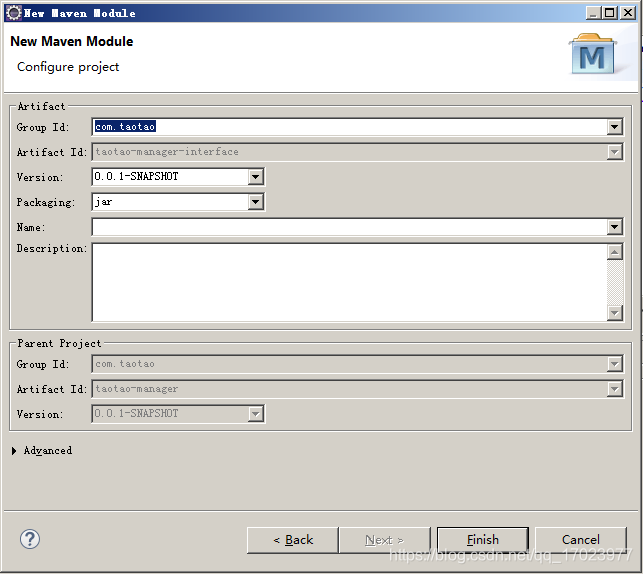
Task: Open the Version 0.0.1-SNAPSHOT dropdown in Artifact
Action: click(x=255, y=177)
